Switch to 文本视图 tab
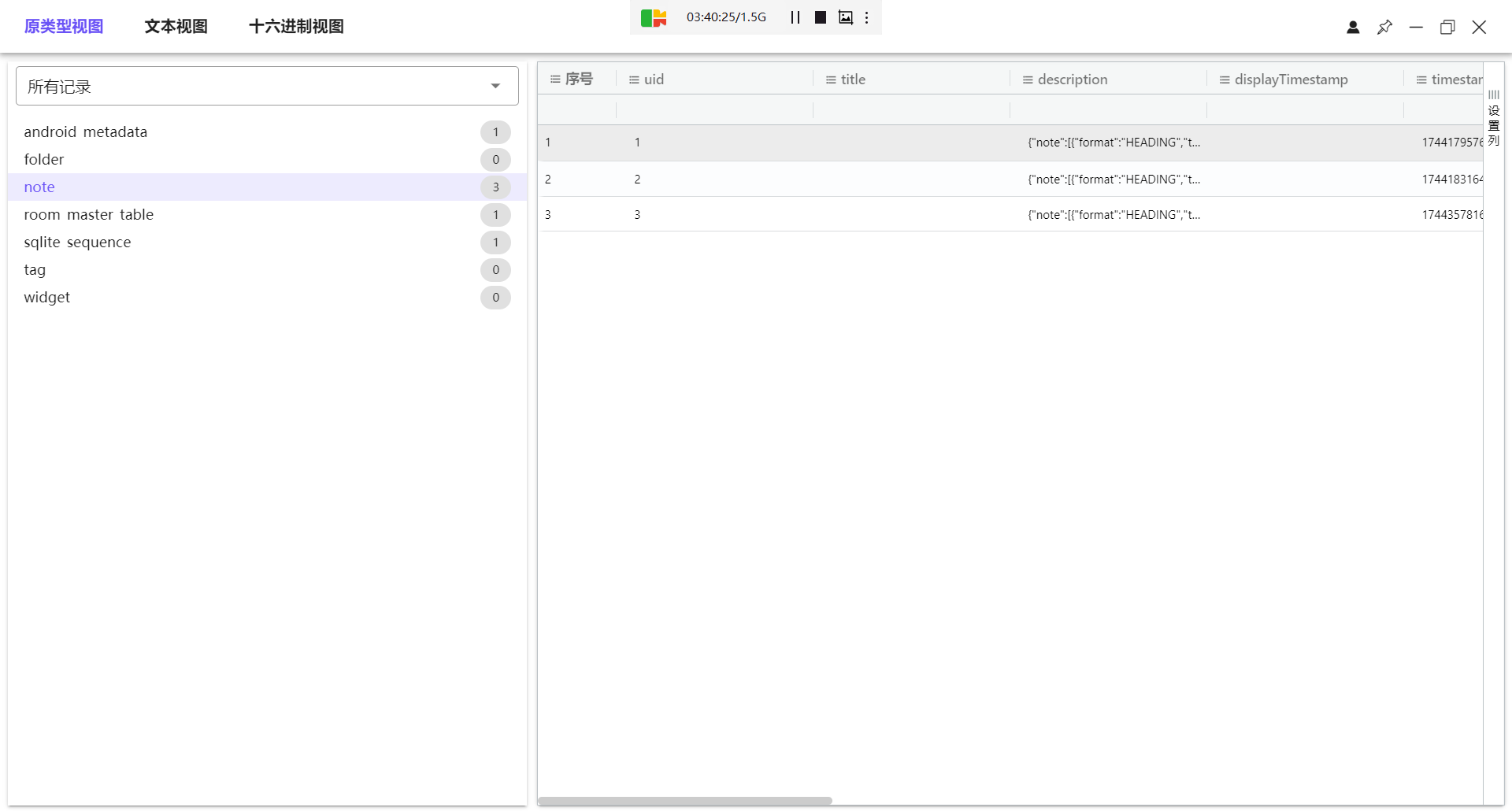 pos(176,27)
